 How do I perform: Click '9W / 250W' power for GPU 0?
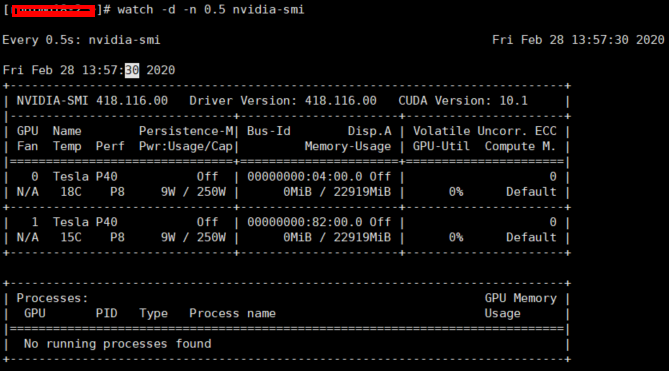(x=193, y=192)
